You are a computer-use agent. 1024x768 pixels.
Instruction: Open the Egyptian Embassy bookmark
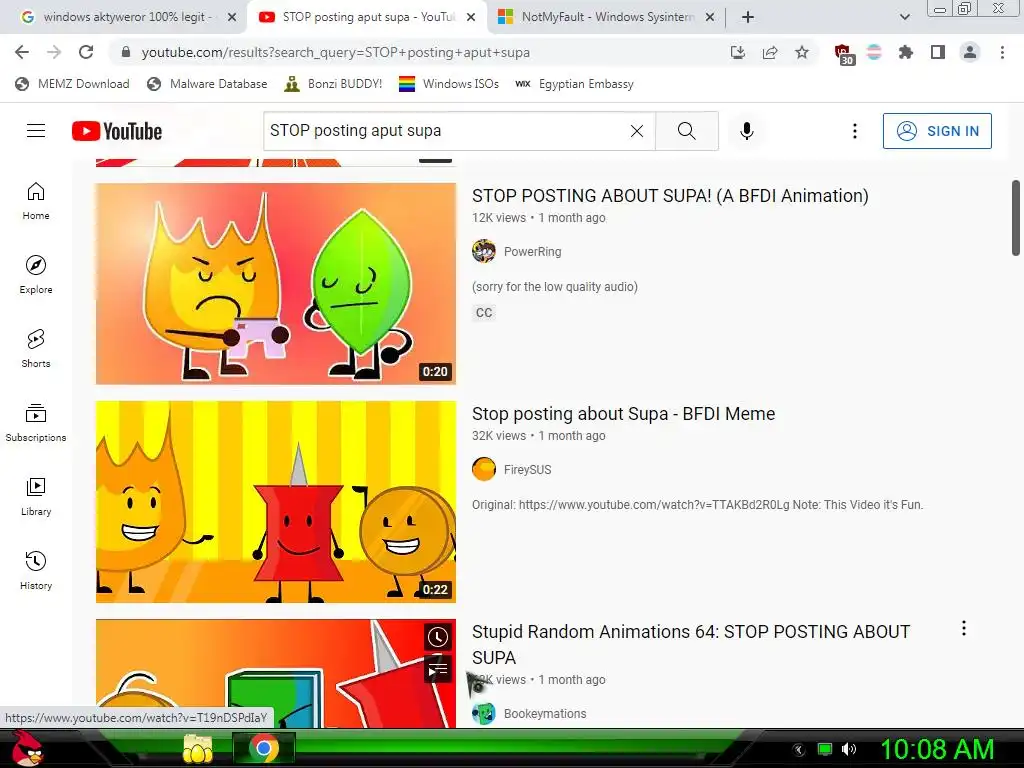coord(575,84)
